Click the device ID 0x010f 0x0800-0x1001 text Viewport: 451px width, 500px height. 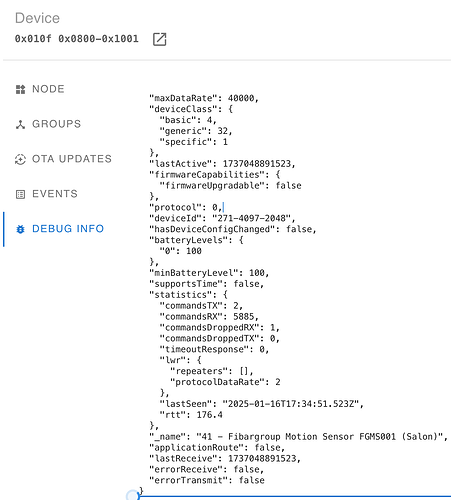click(77, 39)
